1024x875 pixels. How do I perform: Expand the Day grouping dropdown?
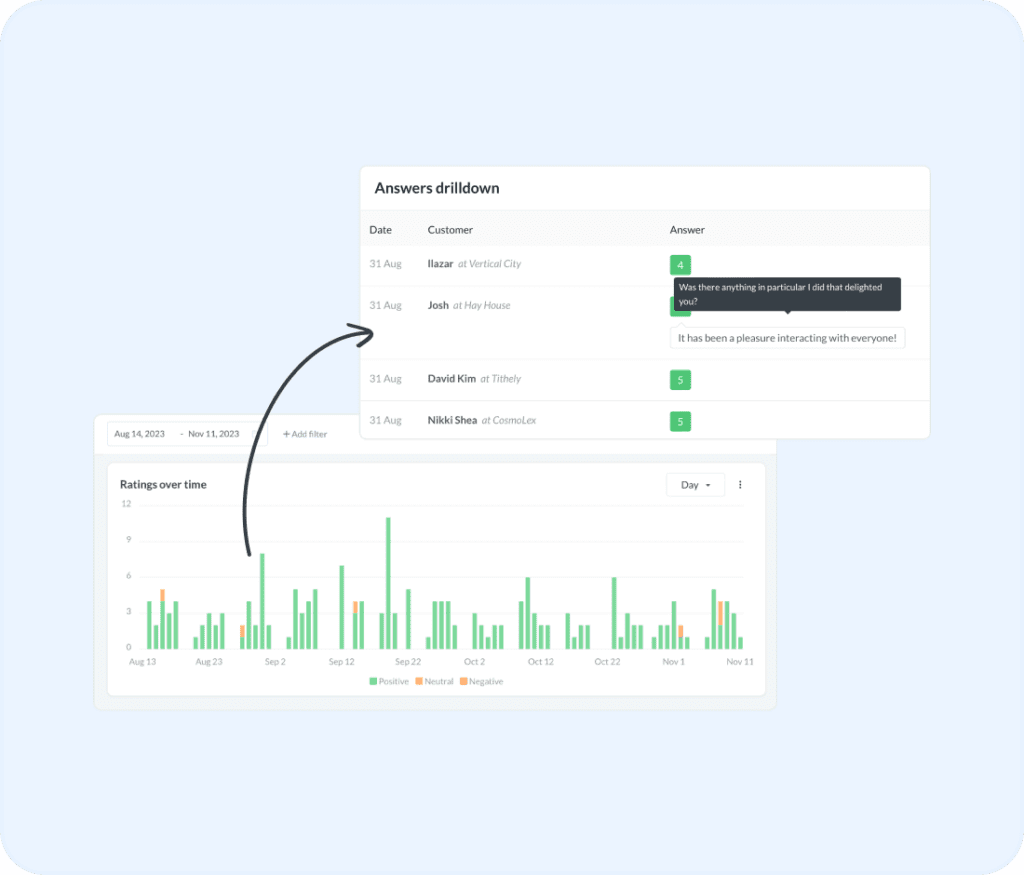coord(695,485)
